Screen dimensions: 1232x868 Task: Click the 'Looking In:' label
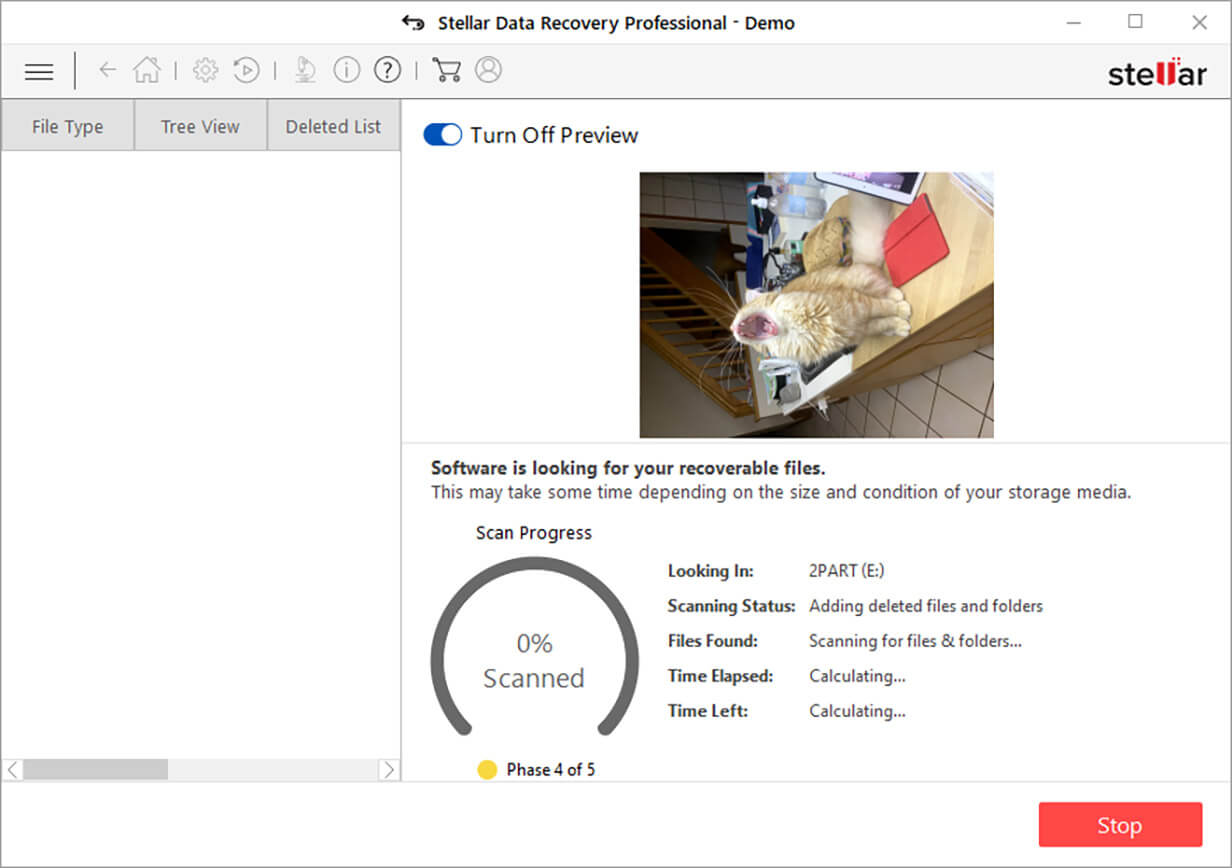711,571
